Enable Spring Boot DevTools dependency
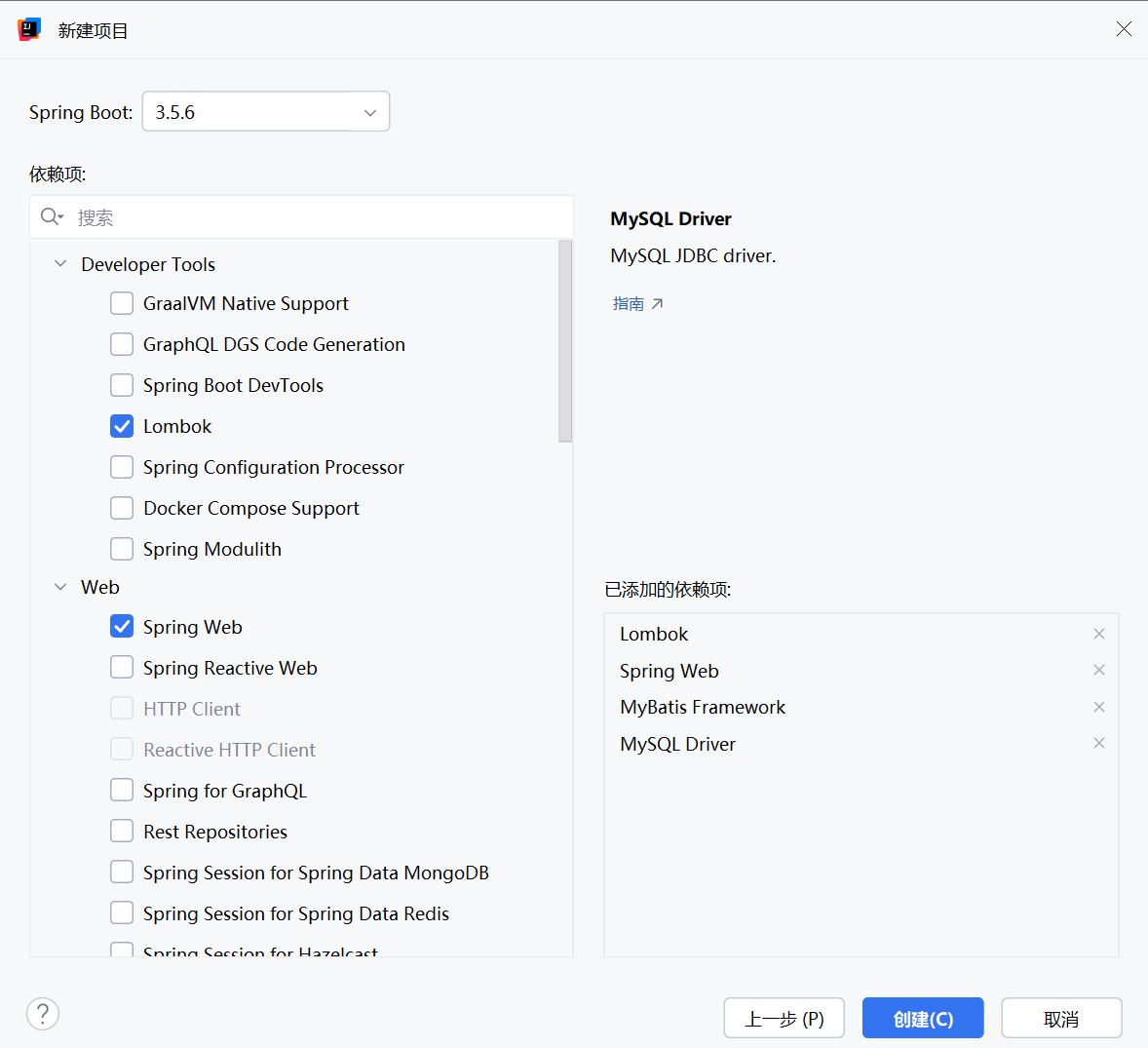This screenshot has height=1048, width=1148. (122, 385)
